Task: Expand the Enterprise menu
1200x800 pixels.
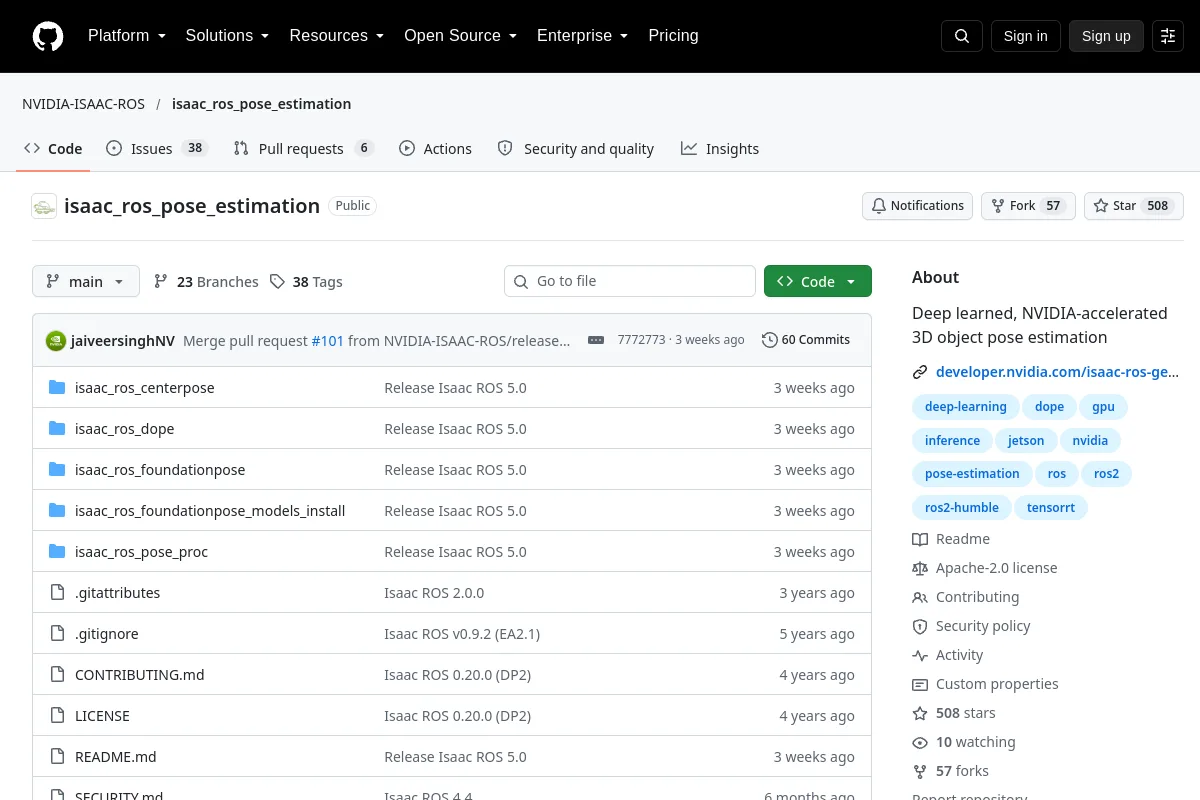Action: pos(583,36)
